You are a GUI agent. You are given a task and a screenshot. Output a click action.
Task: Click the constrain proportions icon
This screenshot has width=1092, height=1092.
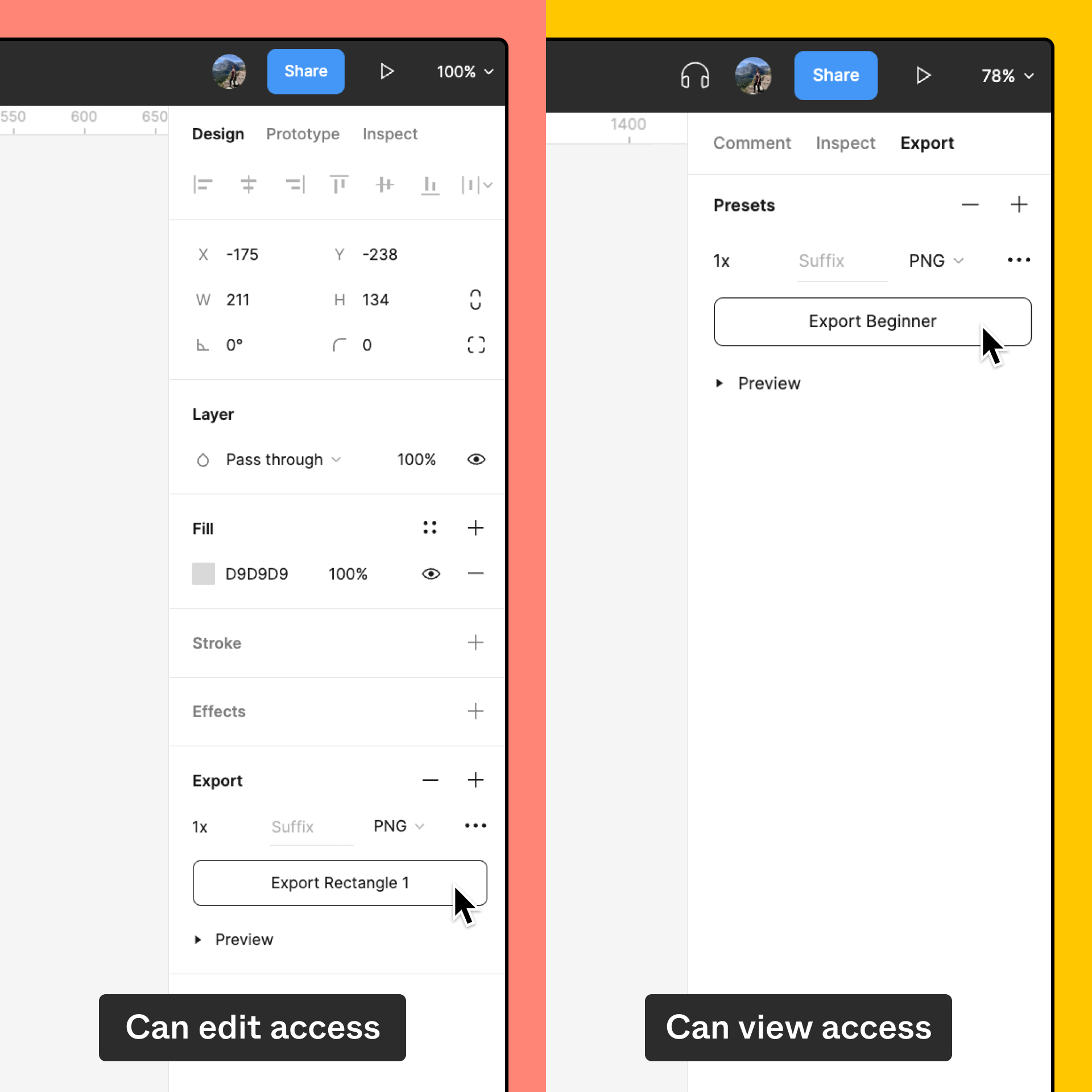[476, 299]
